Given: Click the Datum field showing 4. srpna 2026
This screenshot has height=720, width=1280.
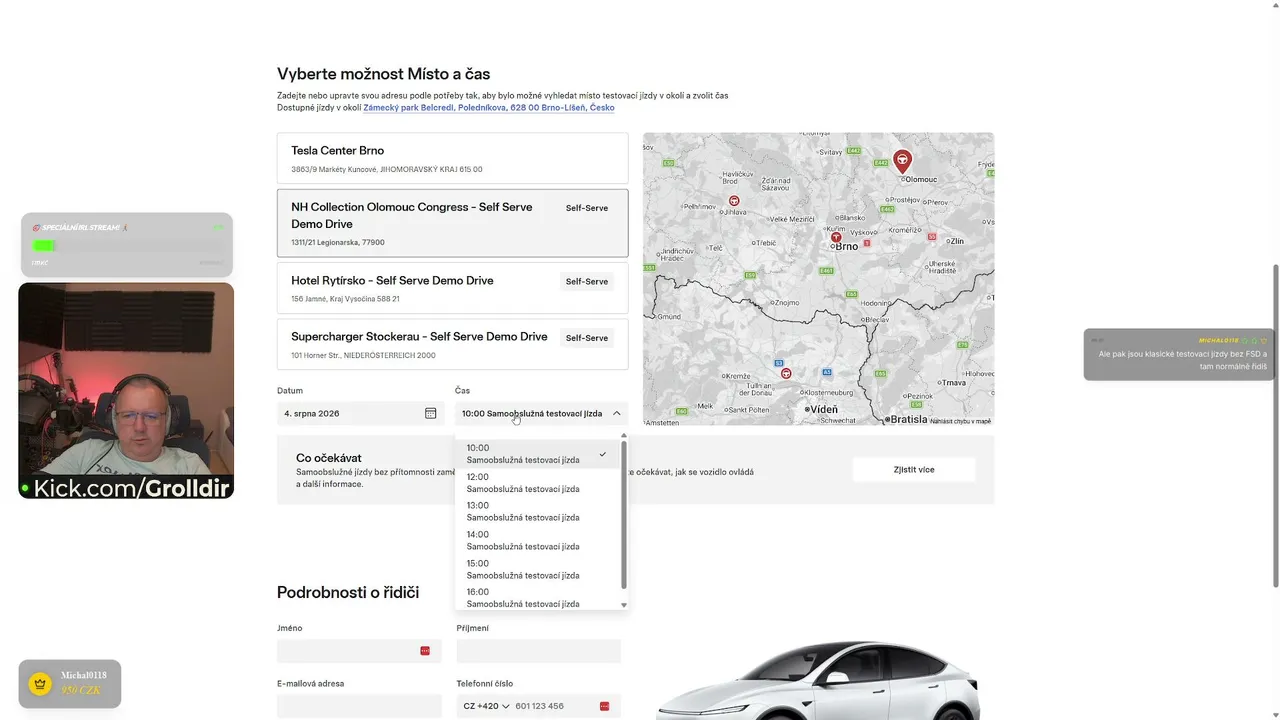Looking at the screenshot, I should [361, 413].
